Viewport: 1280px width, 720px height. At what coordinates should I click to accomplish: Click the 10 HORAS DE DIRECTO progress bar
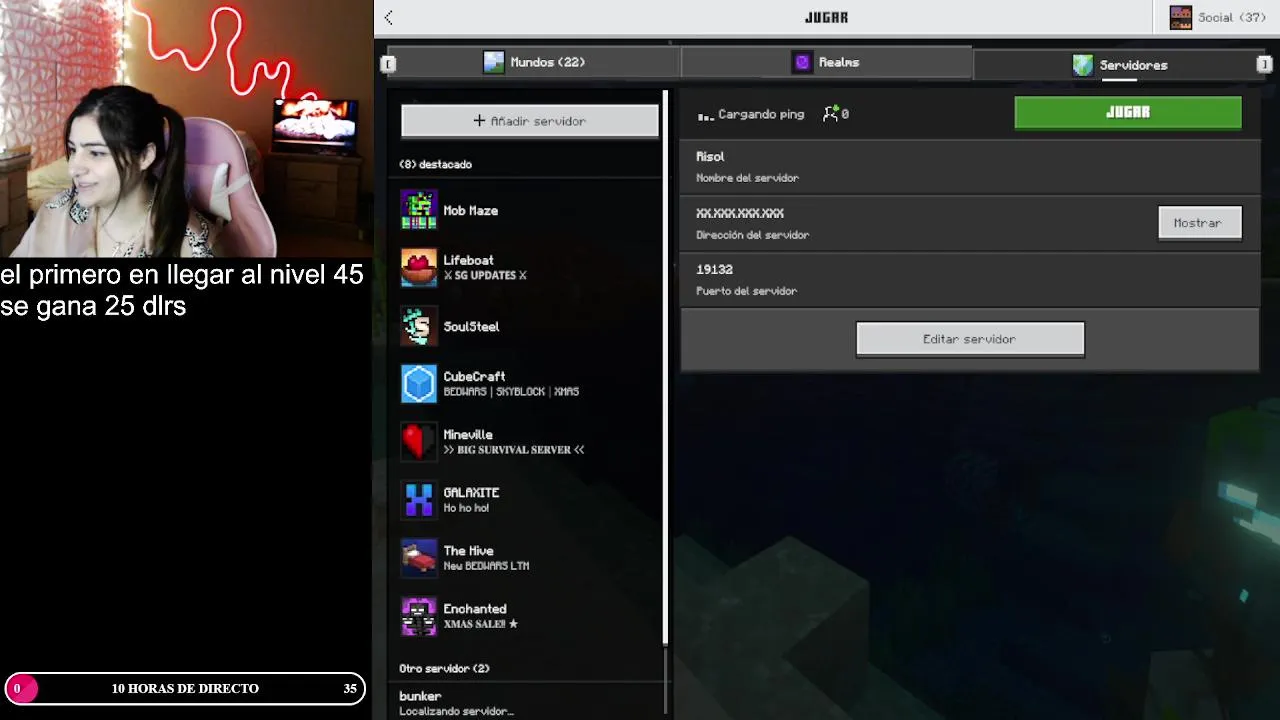pos(185,688)
